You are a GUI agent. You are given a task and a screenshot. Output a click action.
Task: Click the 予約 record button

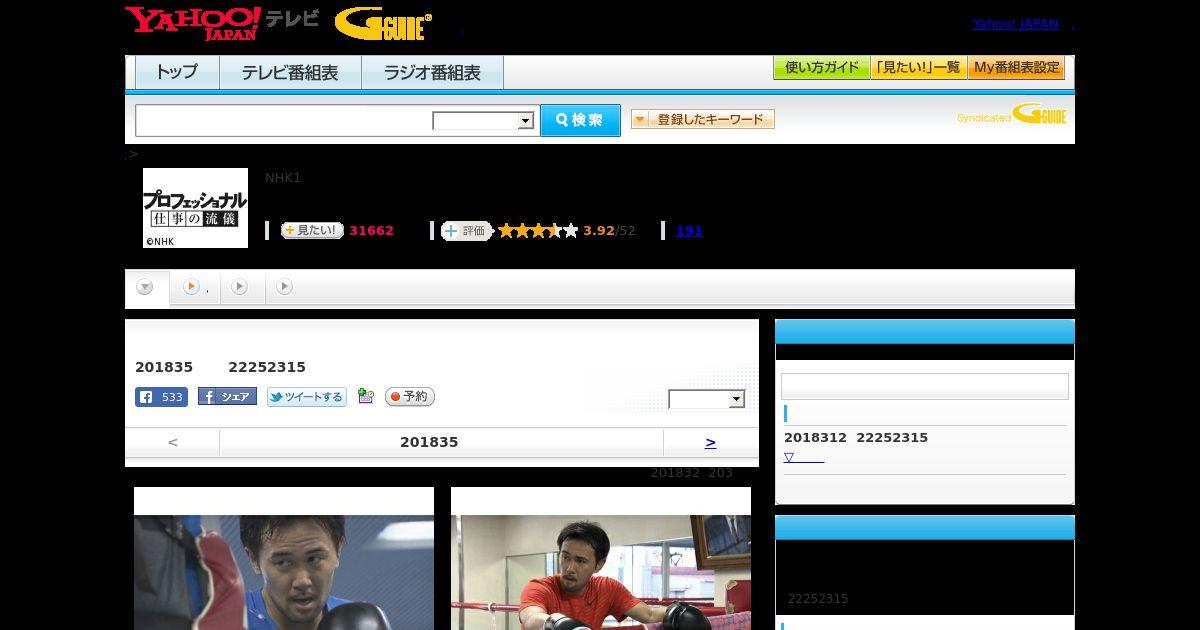[x=410, y=397]
